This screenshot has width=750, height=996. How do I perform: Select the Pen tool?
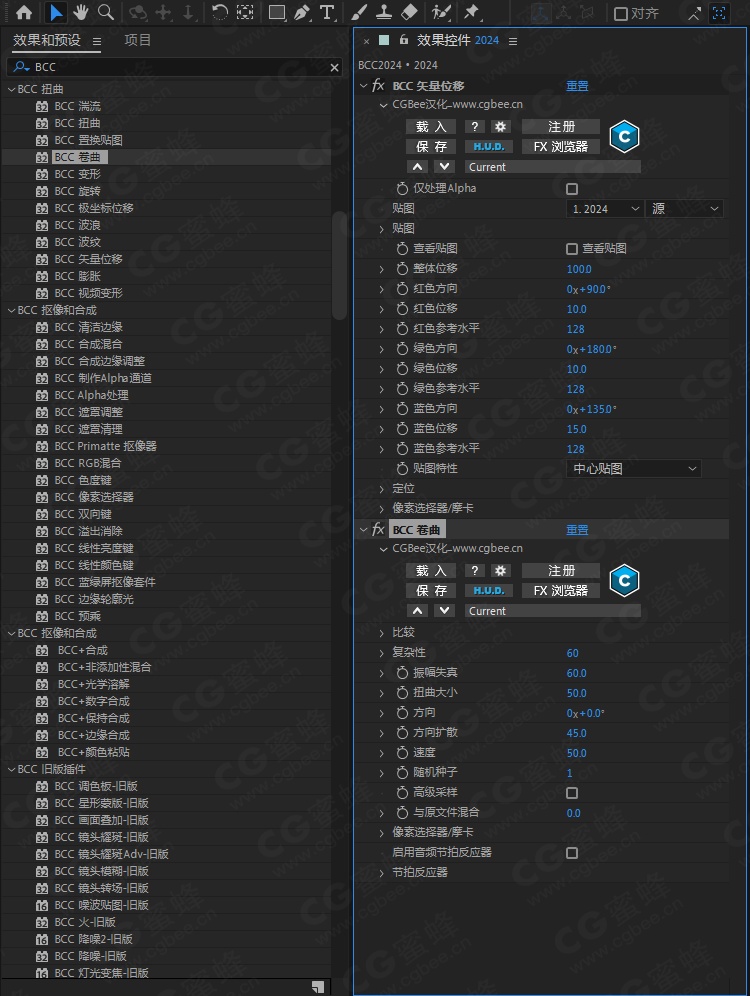click(302, 12)
